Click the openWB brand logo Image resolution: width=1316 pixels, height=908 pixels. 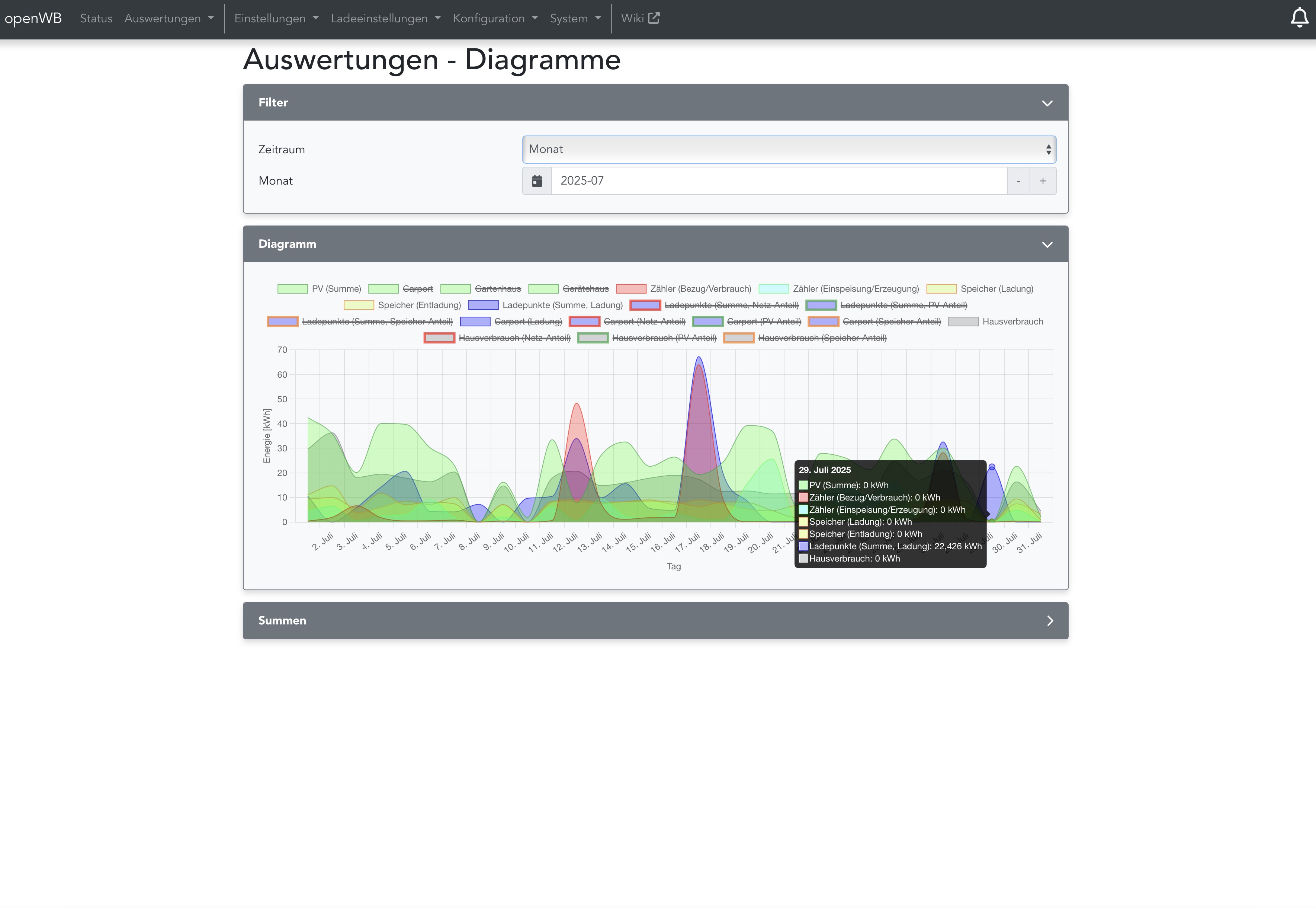tap(33, 18)
